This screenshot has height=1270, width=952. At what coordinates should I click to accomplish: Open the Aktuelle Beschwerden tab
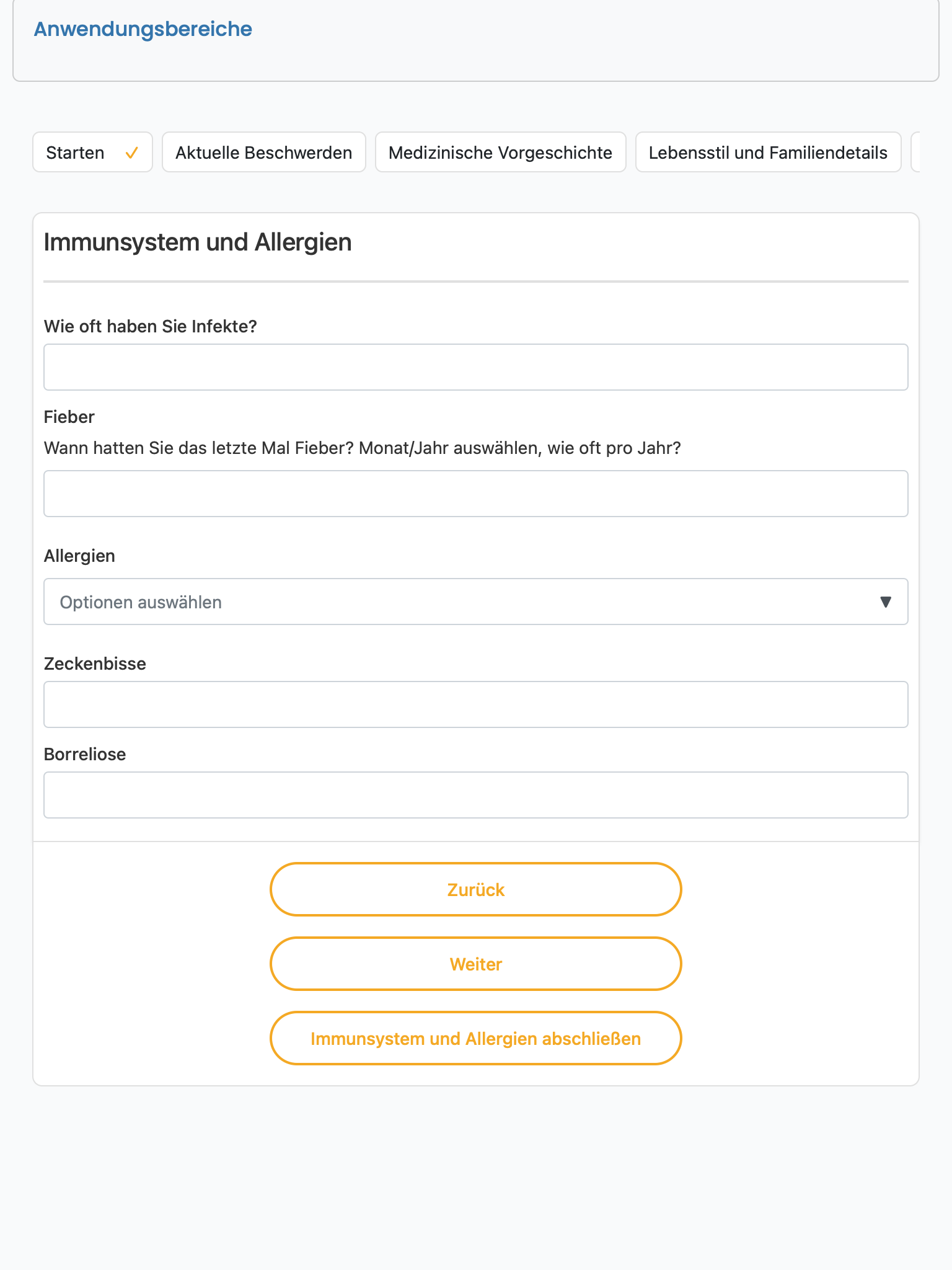(x=264, y=152)
